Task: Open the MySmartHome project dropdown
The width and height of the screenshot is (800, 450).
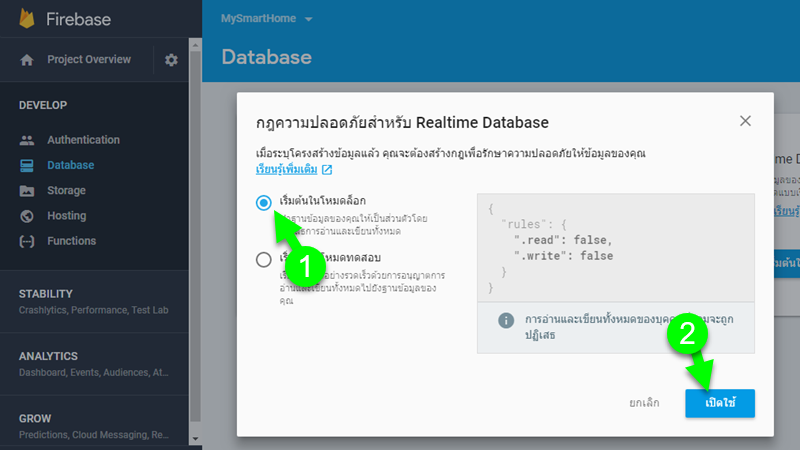Action: tap(266, 19)
